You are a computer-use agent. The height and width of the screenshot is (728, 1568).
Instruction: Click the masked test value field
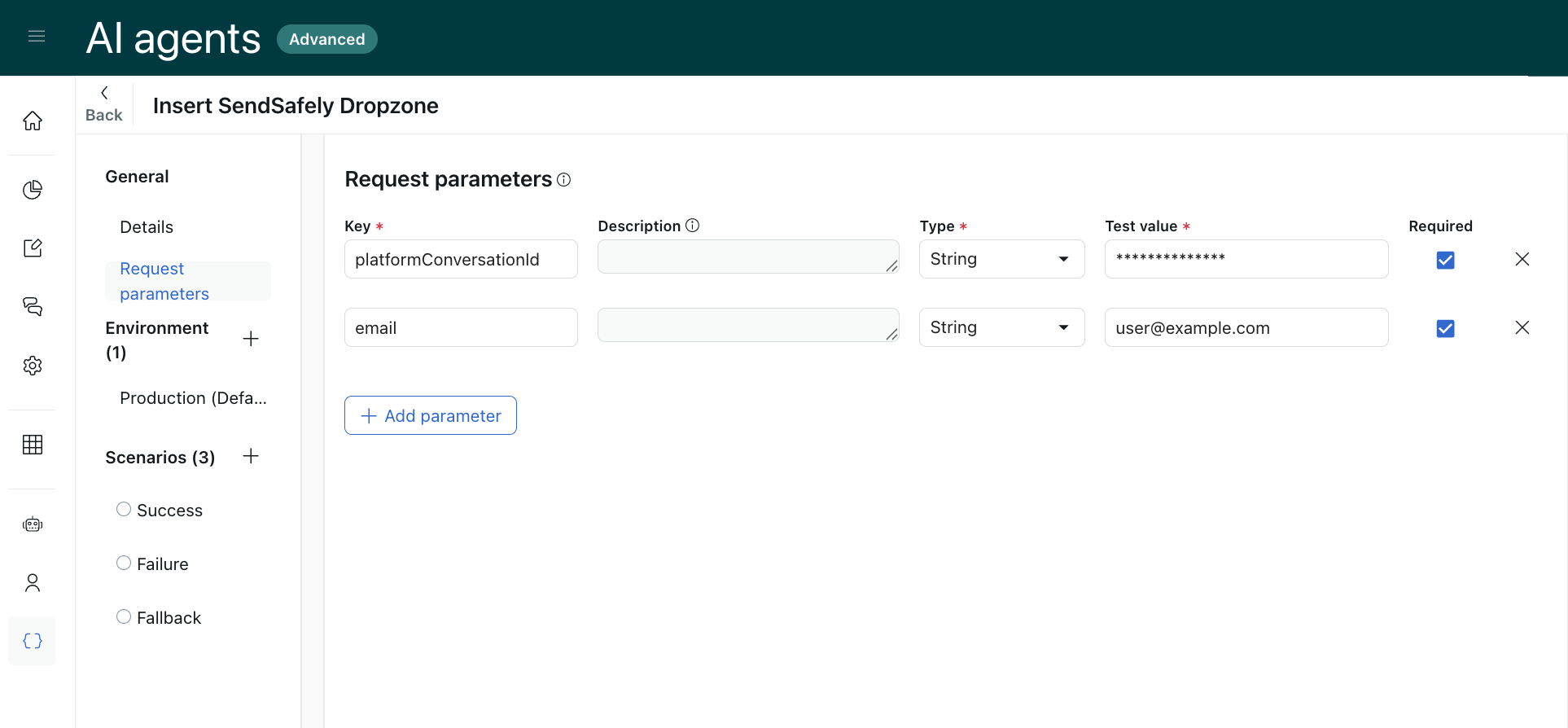tap(1246, 259)
